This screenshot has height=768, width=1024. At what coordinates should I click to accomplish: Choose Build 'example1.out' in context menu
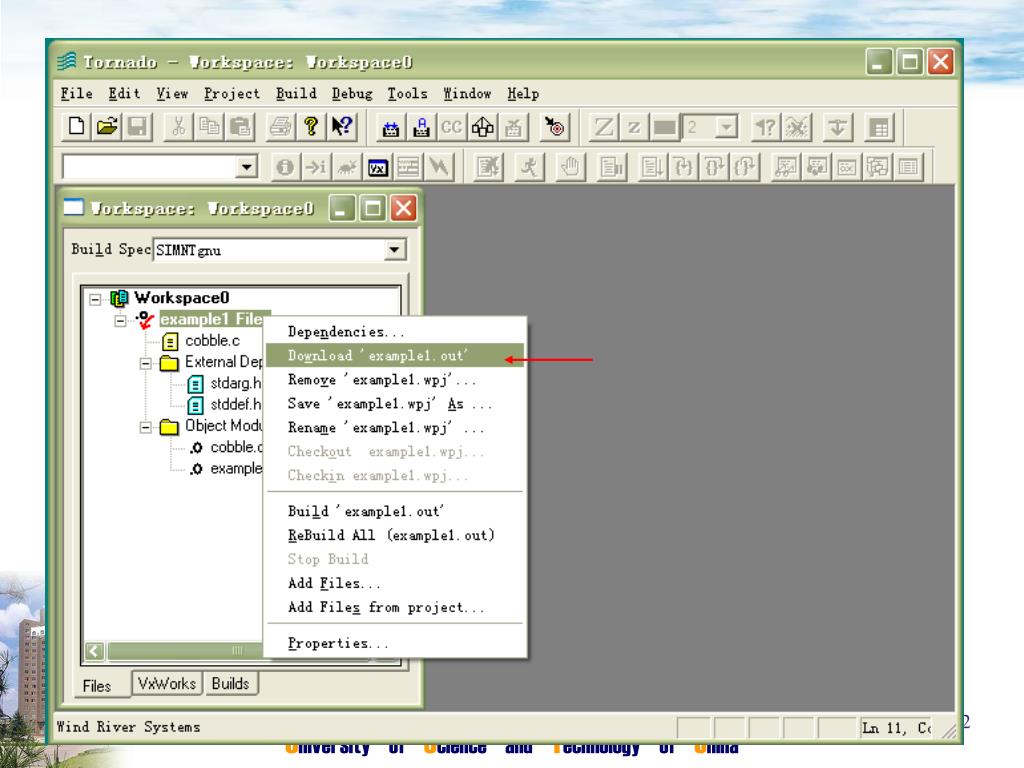(x=394, y=511)
